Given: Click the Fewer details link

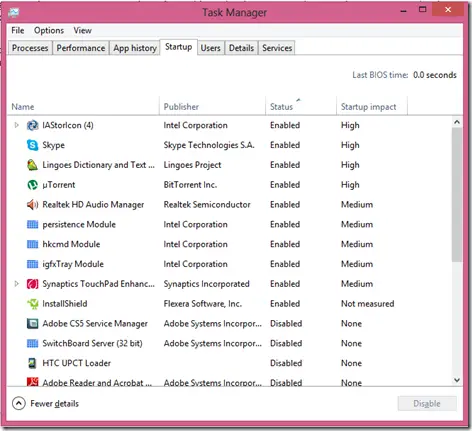Looking at the screenshot, I should tap(55, 404).
